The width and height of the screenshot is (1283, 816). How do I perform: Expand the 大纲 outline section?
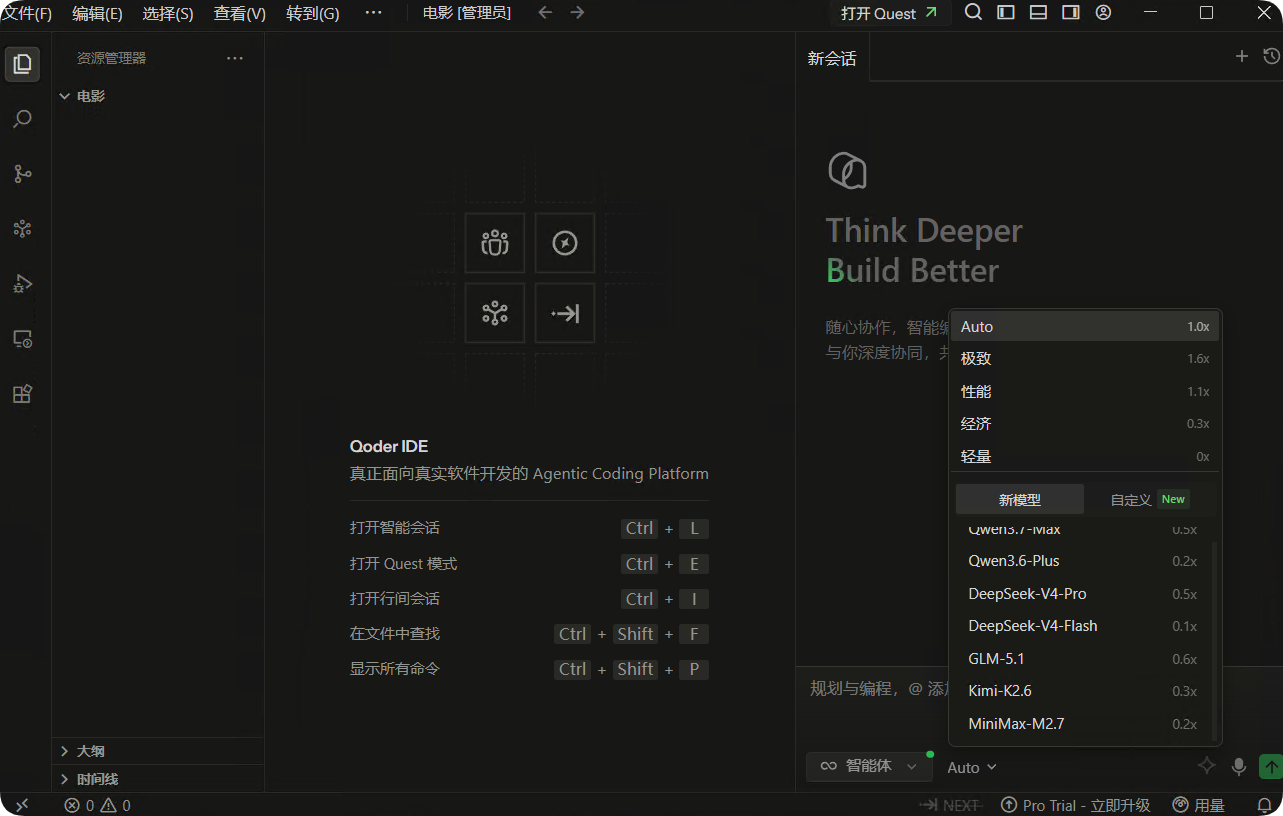click(x=158, y=751)
